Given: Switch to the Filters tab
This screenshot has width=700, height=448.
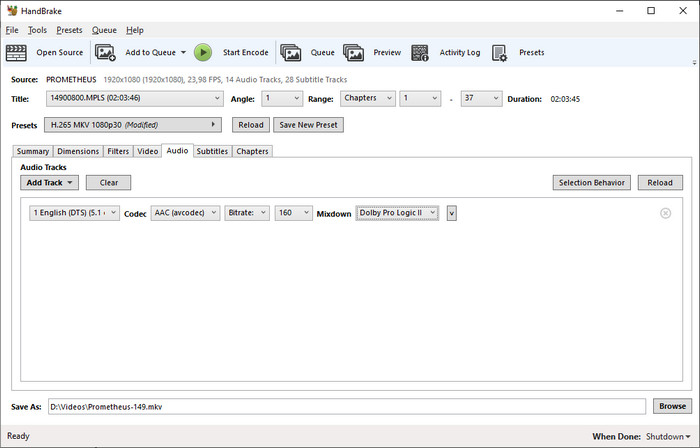Looking at the screenshot, I should [x=118, y=151].
